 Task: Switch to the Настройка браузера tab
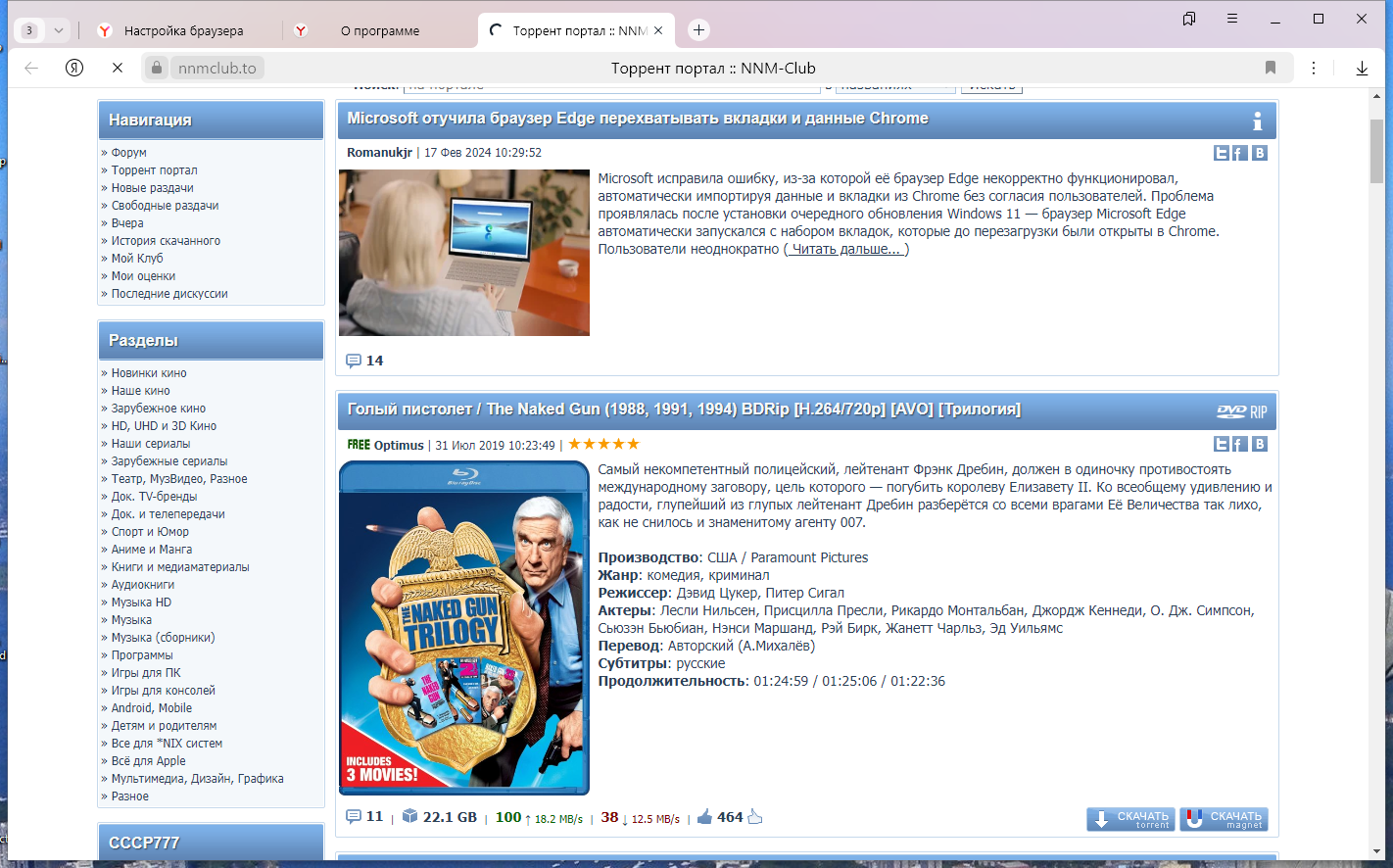coord(183,30)
